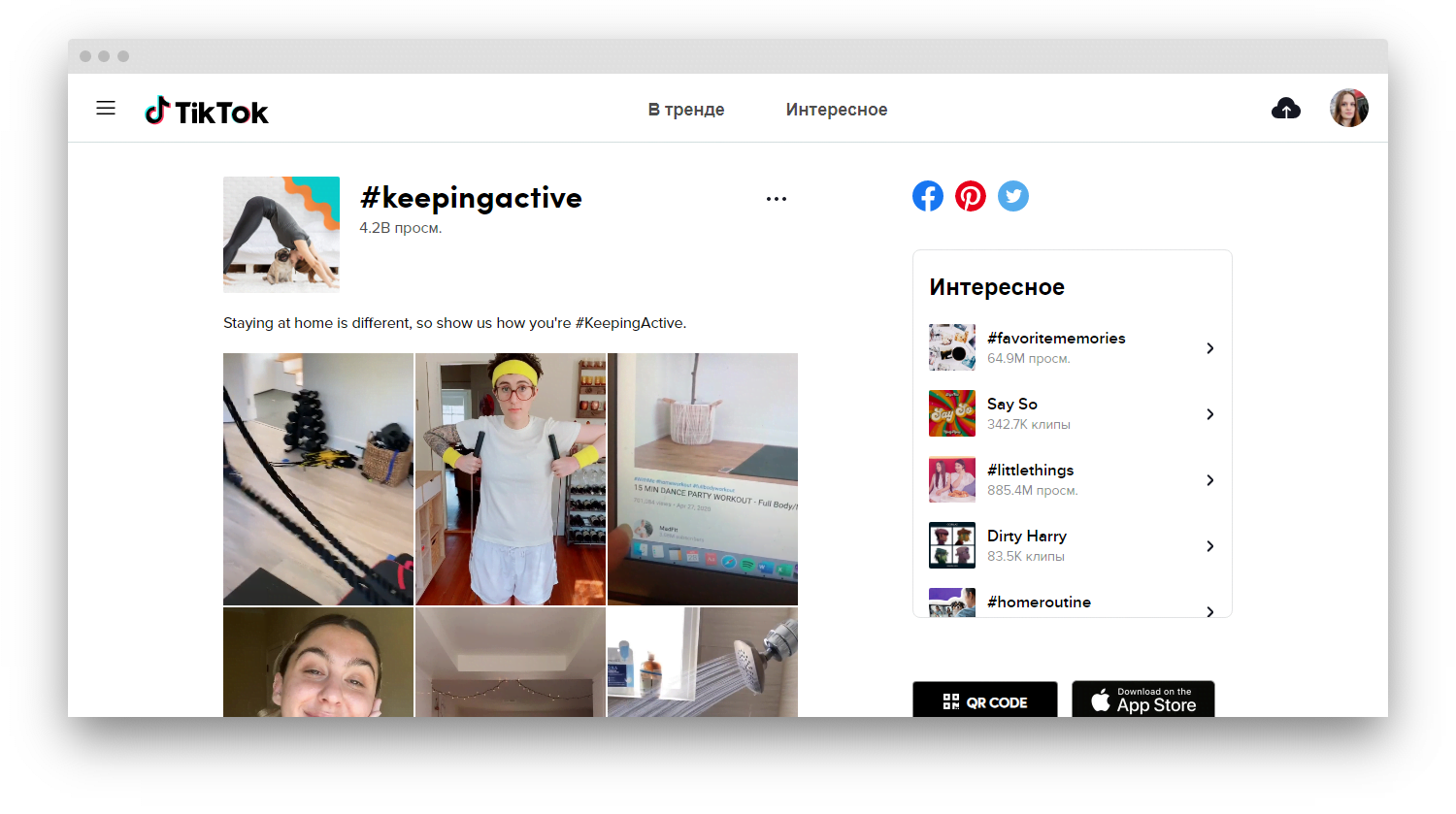
Task: Expand the #littlethings chevron
Action: tap(1210, 480)
